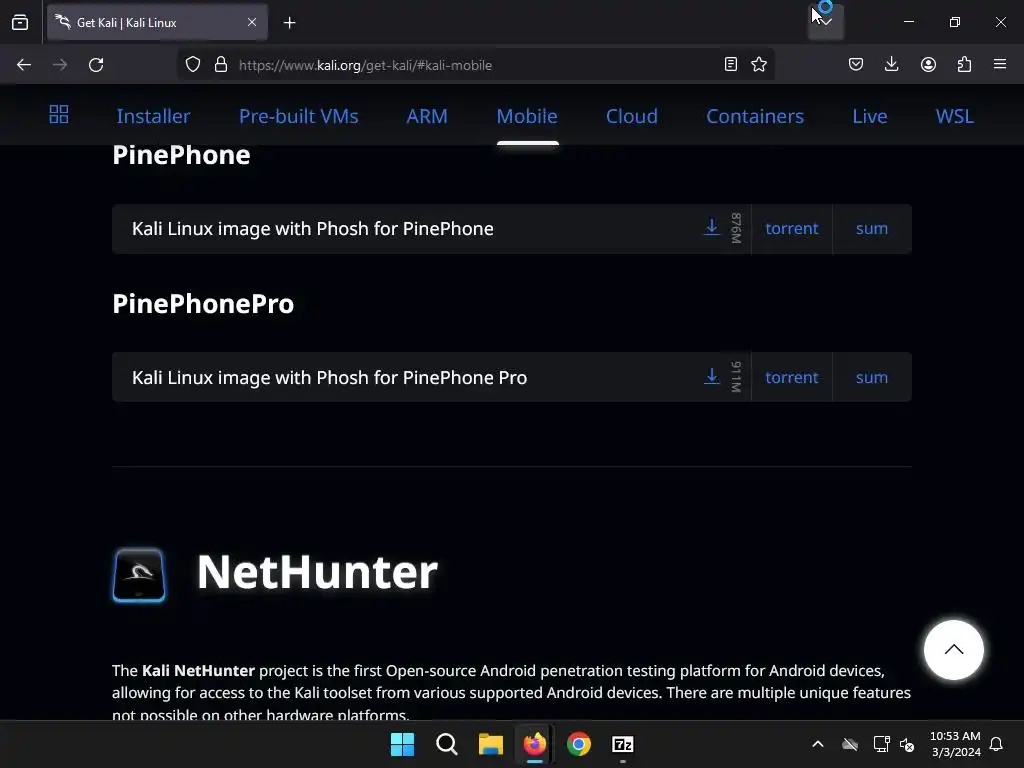Open the Windows Start menu
The width and height of the screenshot is (1024, 768).
click(402, 744)
